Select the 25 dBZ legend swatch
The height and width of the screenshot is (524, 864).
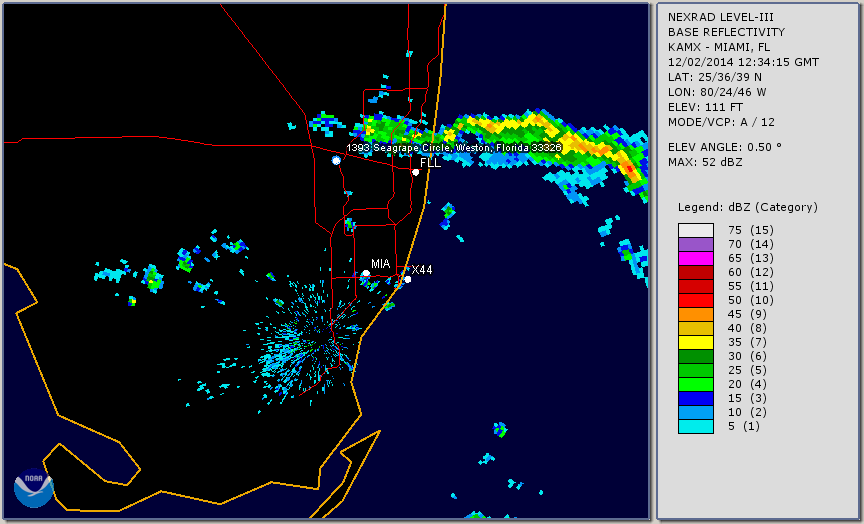tap(696, 370)
